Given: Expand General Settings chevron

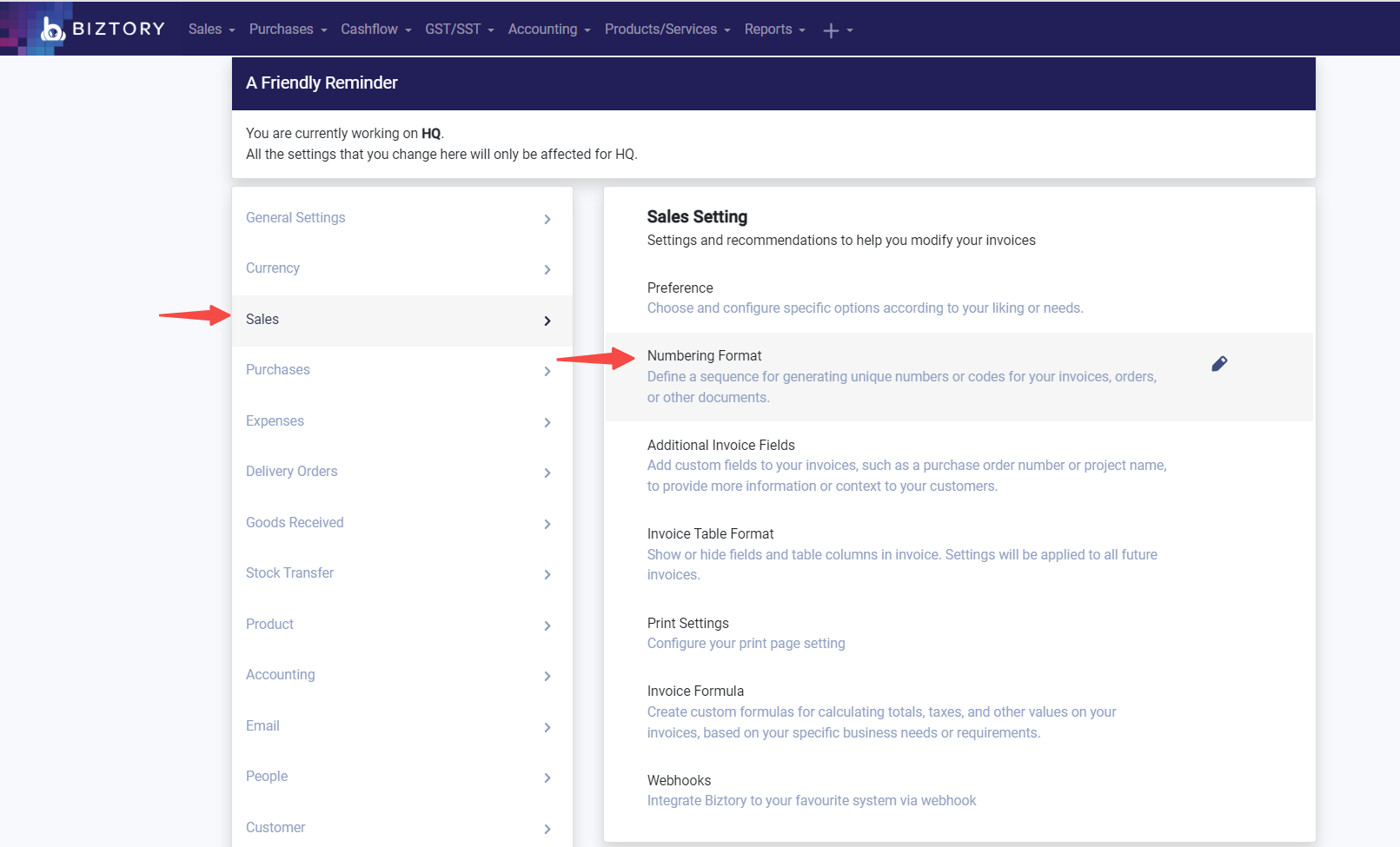Looking at the screenshot, I should pyautogui.click(x=547, y=219).
